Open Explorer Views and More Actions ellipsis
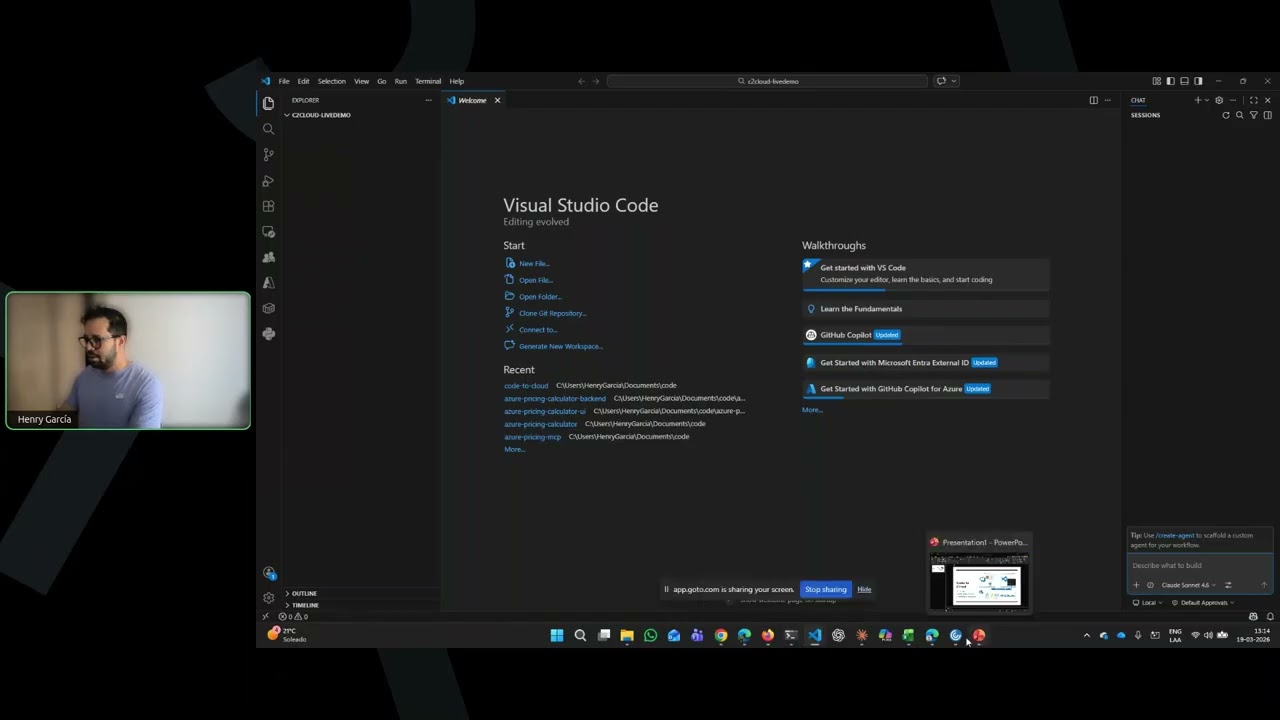Image resolution: width=1280 pixels, height=720 pixels. click(x=429, y=100)
